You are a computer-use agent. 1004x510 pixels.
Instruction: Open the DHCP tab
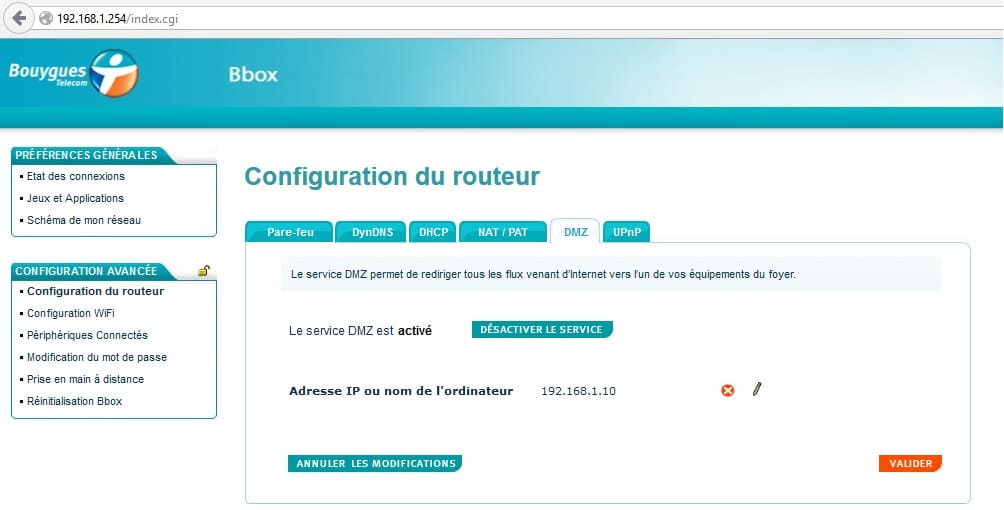click(433, 232)
